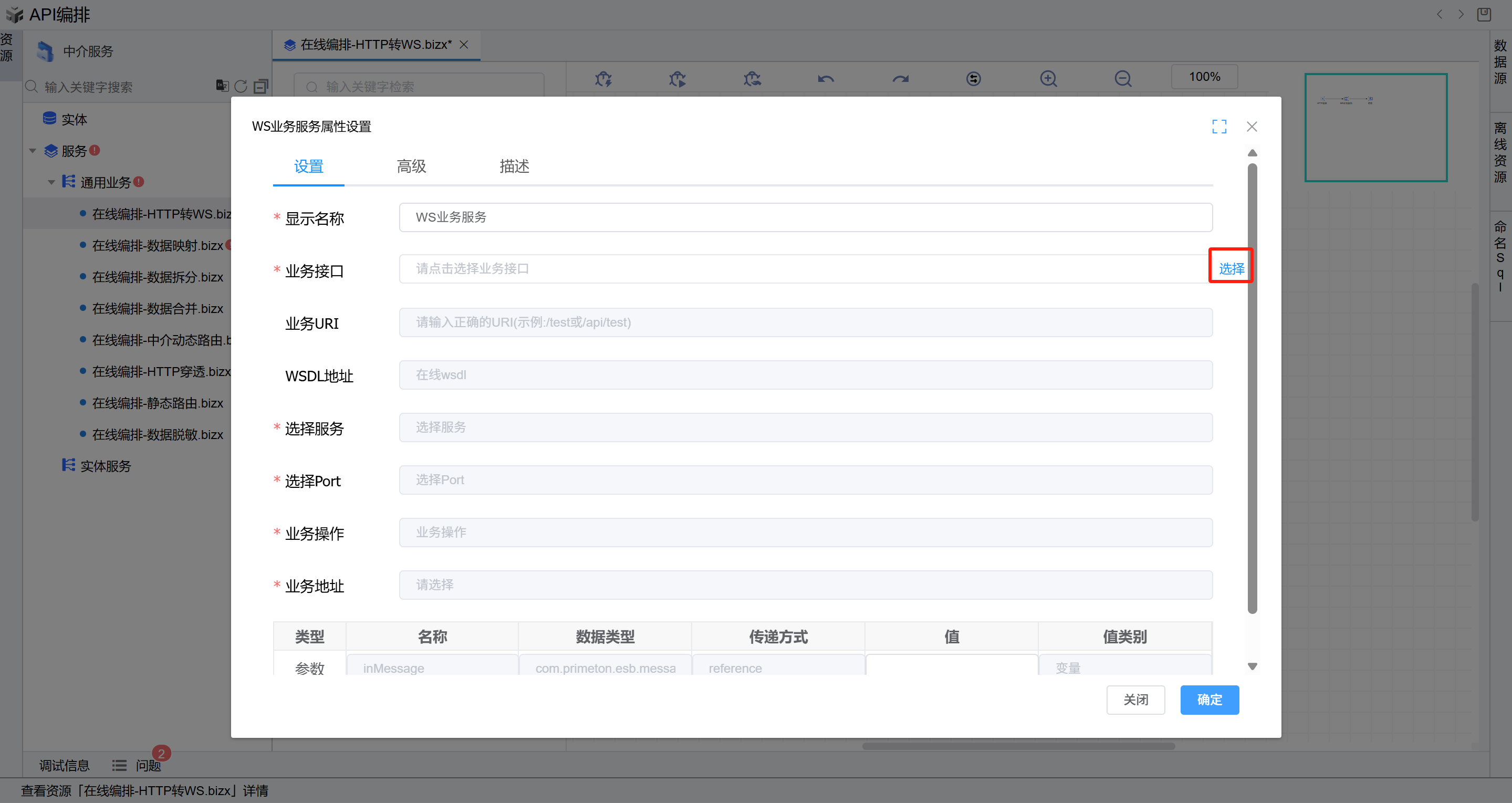Click the zoom in magnifier icon
1512x803 pixels.
coord(1048,78)
